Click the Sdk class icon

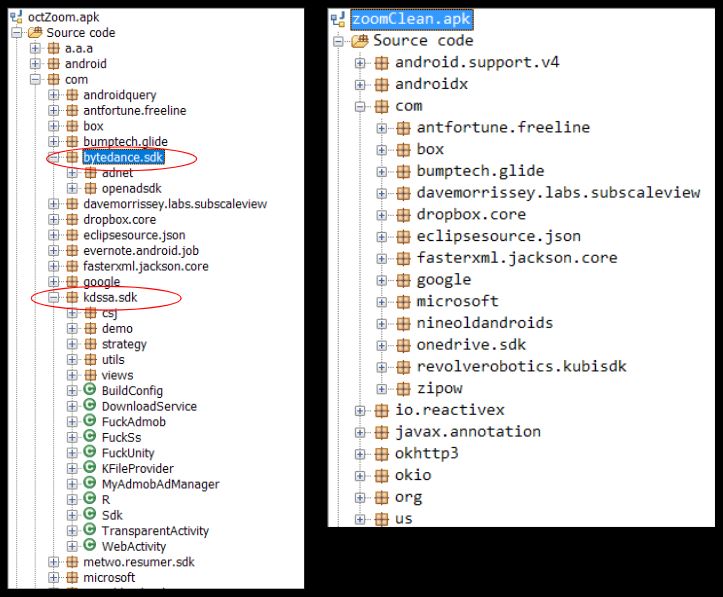tap(89, 514)
